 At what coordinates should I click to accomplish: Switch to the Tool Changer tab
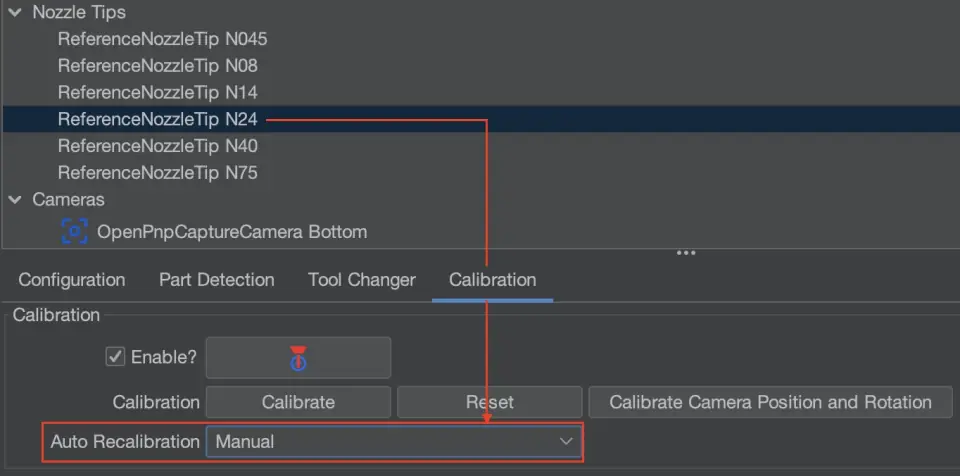tap(361, 280)
